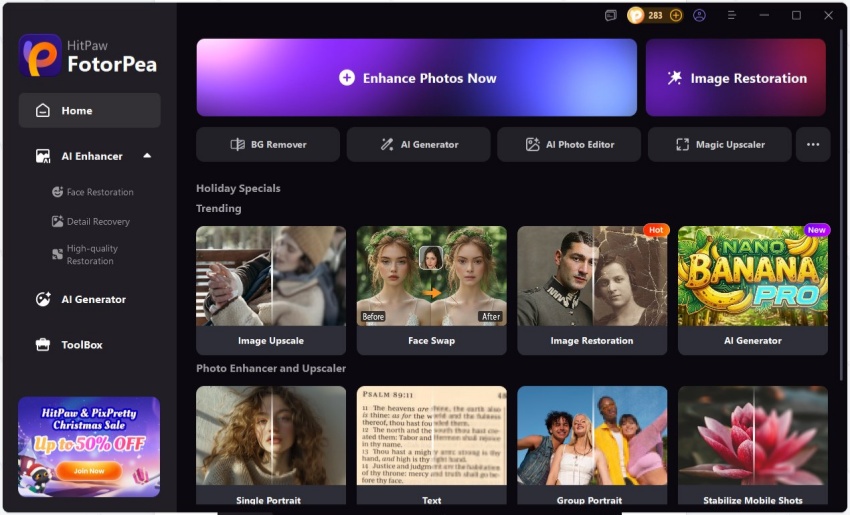Viewport: 850px width, 515px height.
Task: Select the AI Enhancer sidebar menu item
Action: pyautogui.click(x=89, y=156)
